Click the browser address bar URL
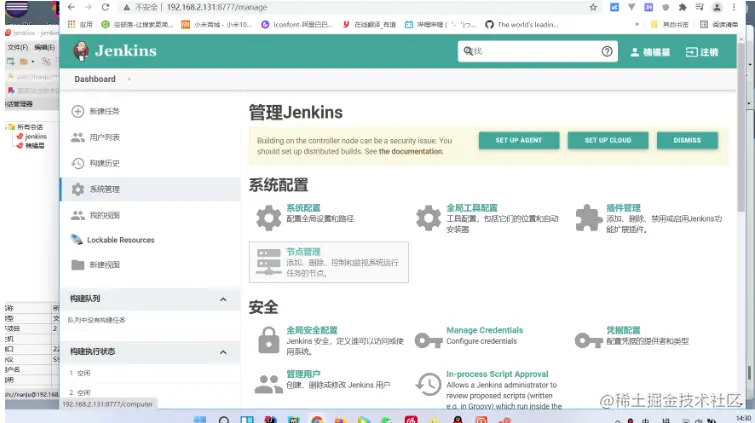755x423 pixels. 217,7
